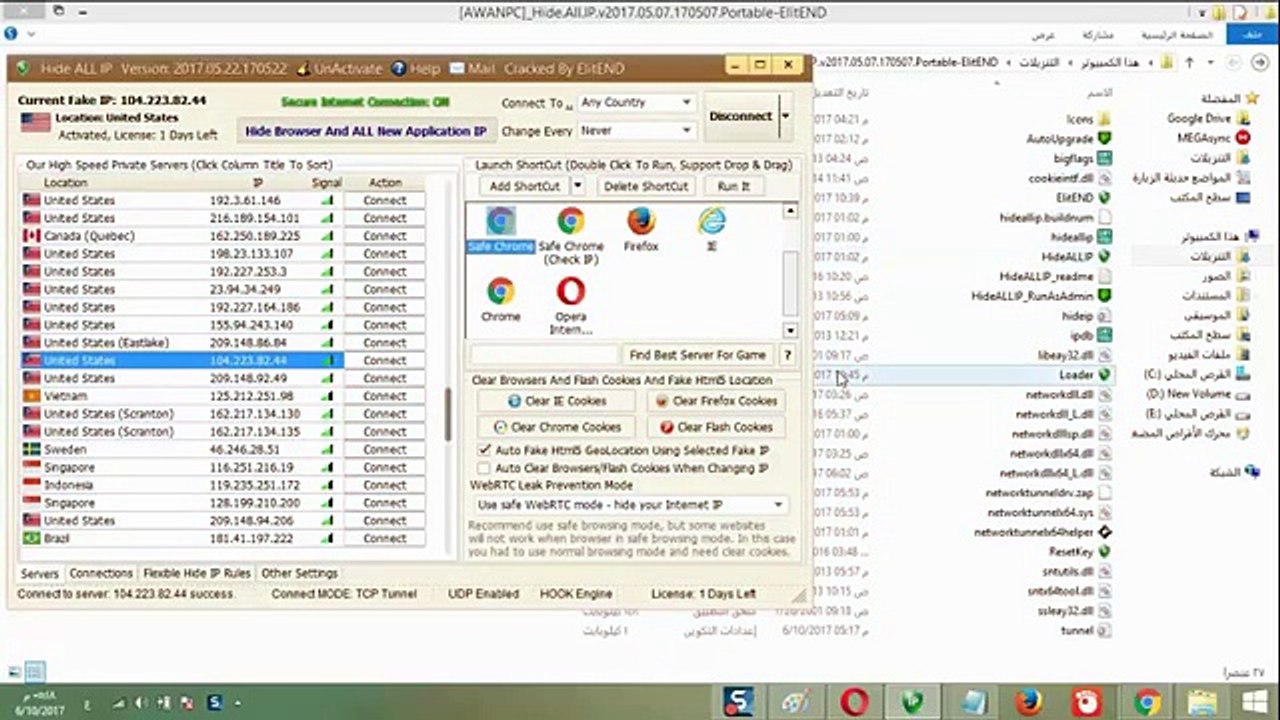Click the Delete ShortCut button
Image resolution: width=1280 pixels, height=720 pixels.
click(646, 186)
